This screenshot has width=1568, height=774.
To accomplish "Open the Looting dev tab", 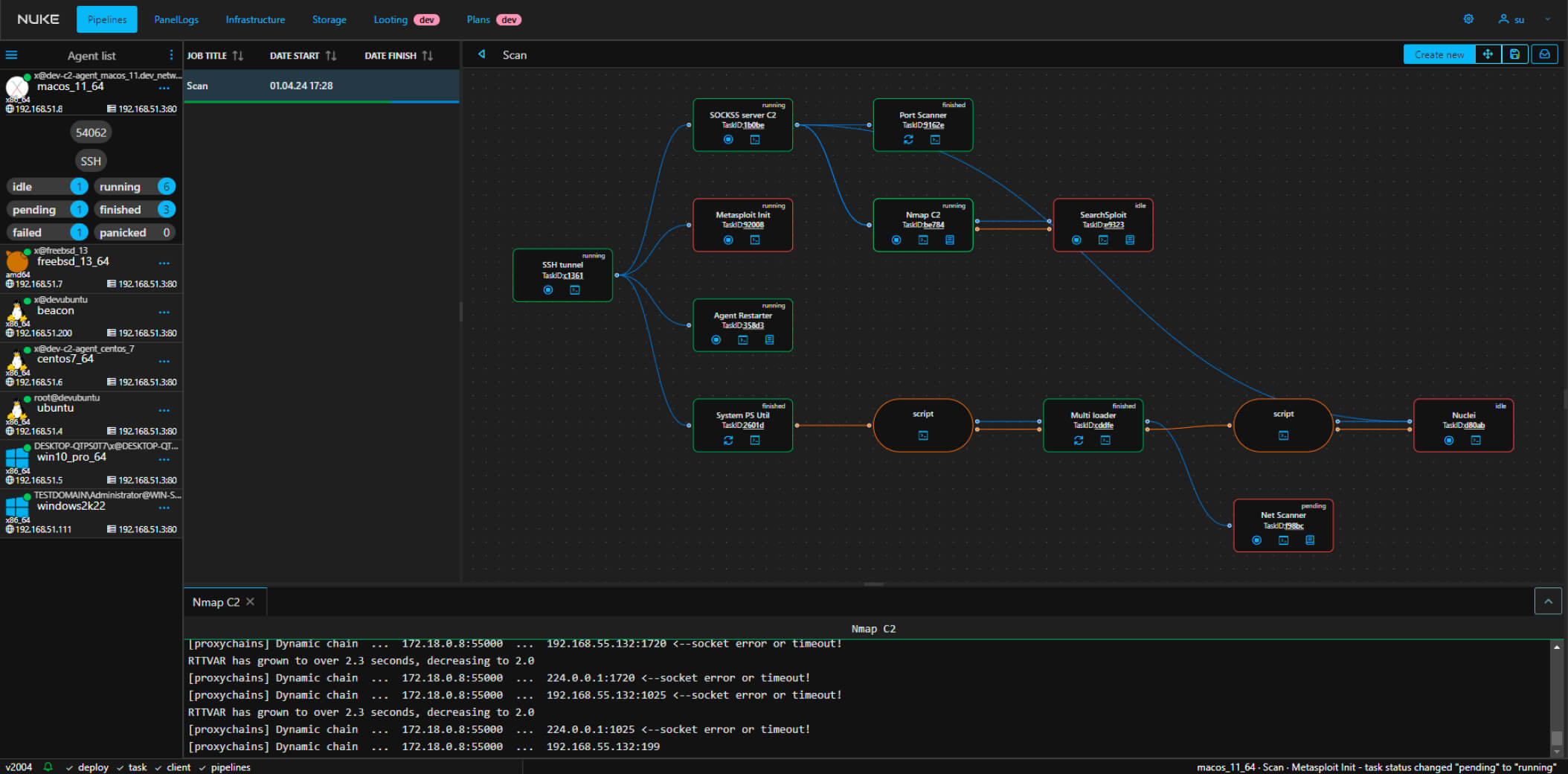I will coord(406,19).
